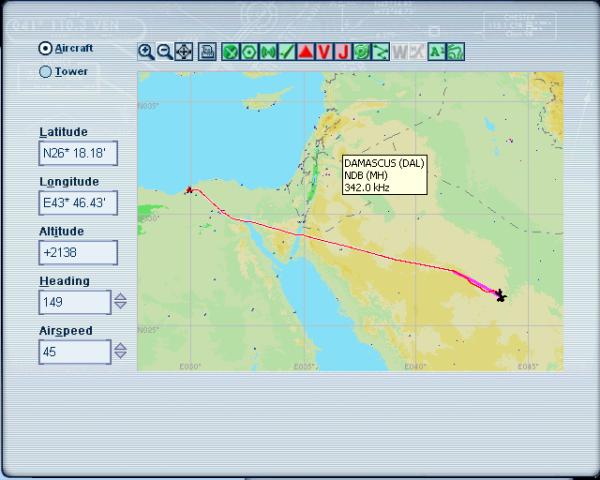The image size is (600, 480).
Task: Click the DAMASCUS (DAL) NDB tooltip
Action: pyautogui.click(x=385, y=175)
